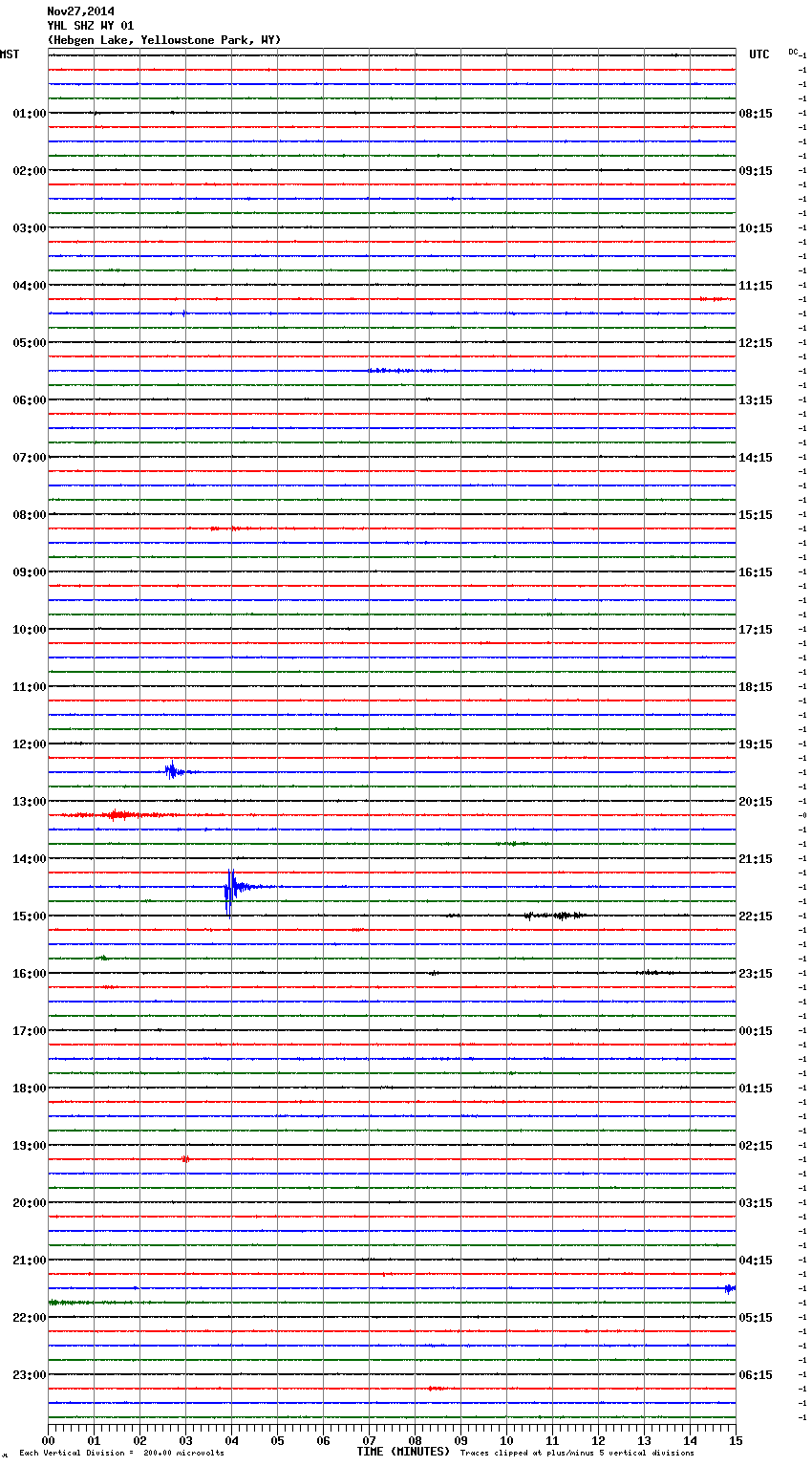This screenshot has height=1466, width=812.
Task: Click the 02:15 UTC row label
Action: point(756,1146)
